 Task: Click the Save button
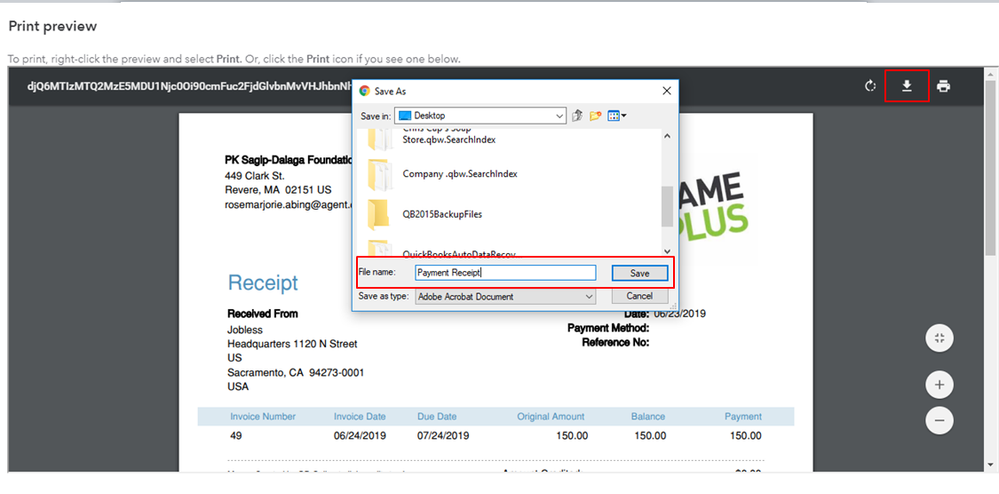[x=640, y=273]
